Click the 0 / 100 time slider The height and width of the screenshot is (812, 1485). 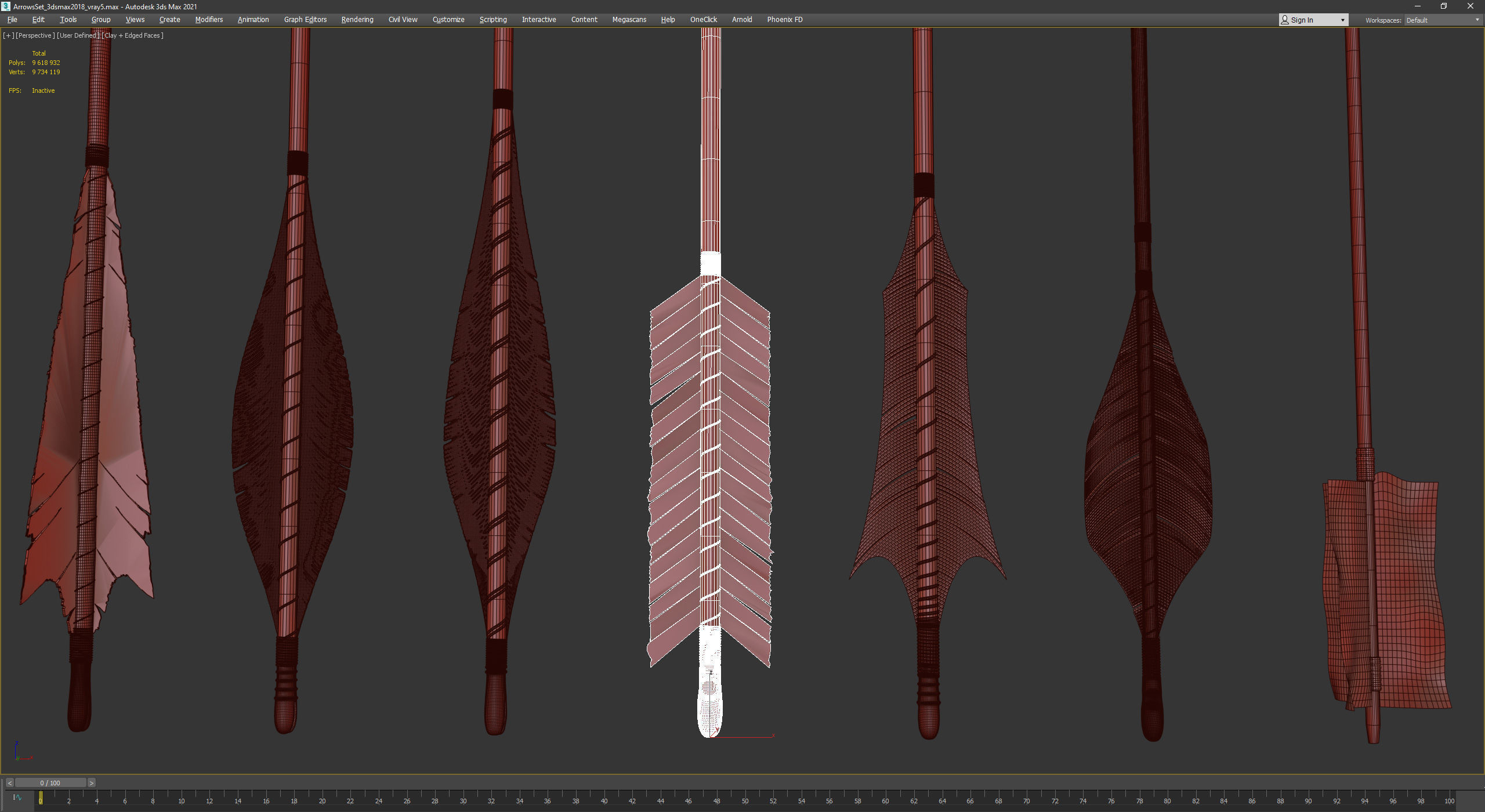pyautogui.click(x=50, y=783)
